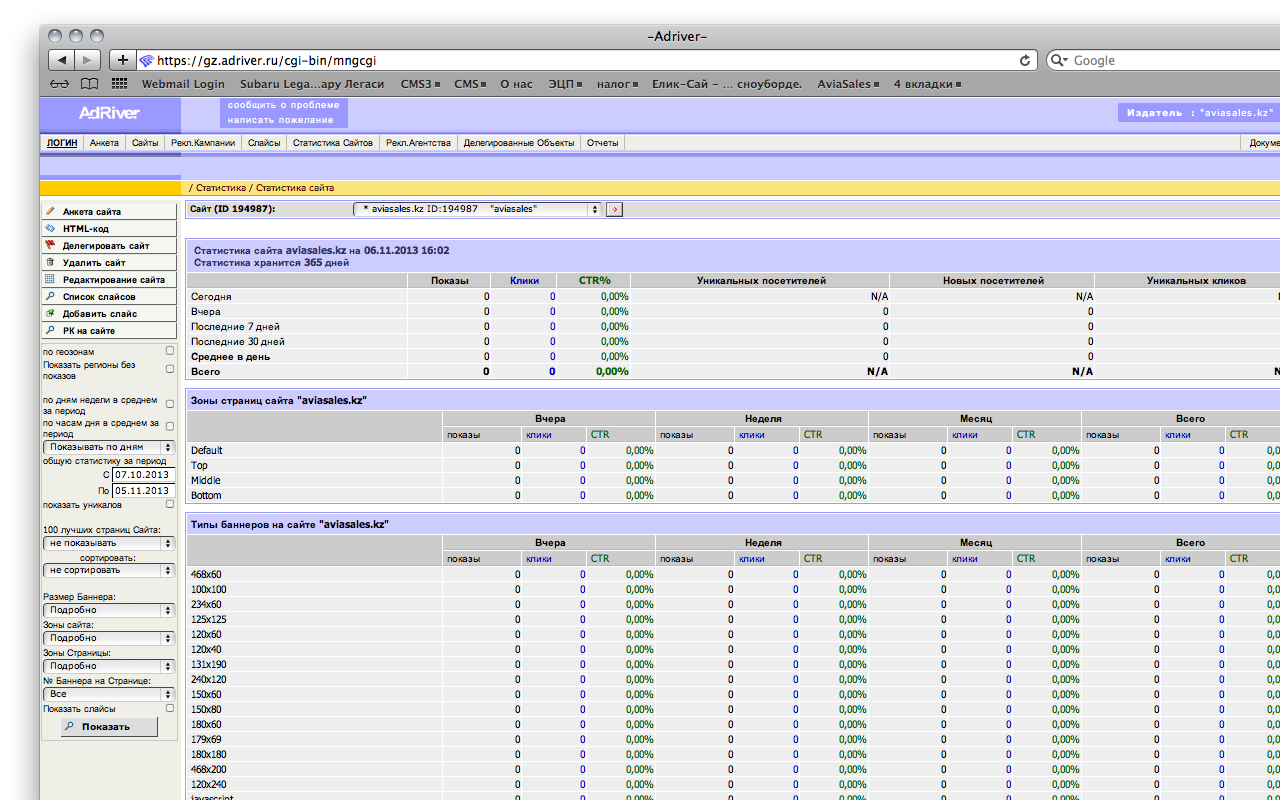Toggle the 'показать уникалов' checkbox
1280x800 pixels.
[x=170, y=504]
